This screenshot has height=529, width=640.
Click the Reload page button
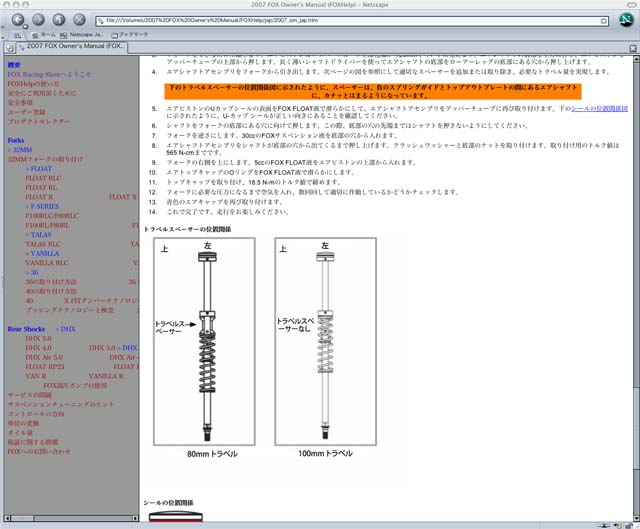59,19
